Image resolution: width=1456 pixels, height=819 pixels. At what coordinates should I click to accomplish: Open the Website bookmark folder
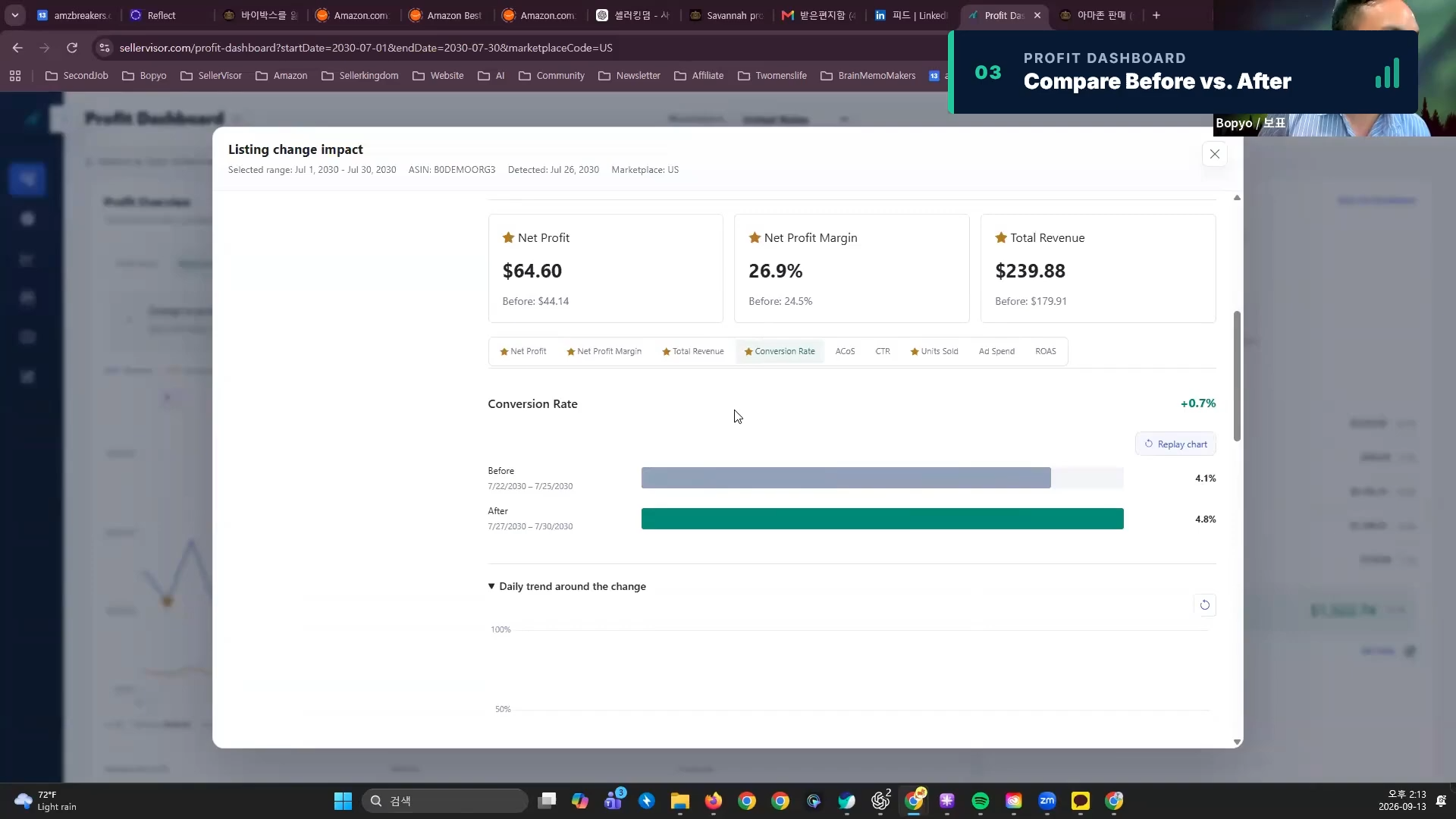click(438, 76)
